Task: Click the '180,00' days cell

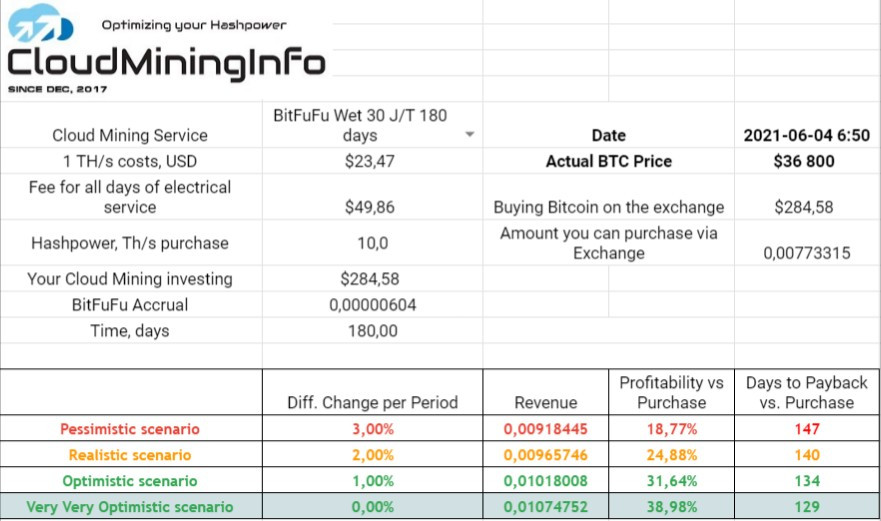Action: coord(372,330)
